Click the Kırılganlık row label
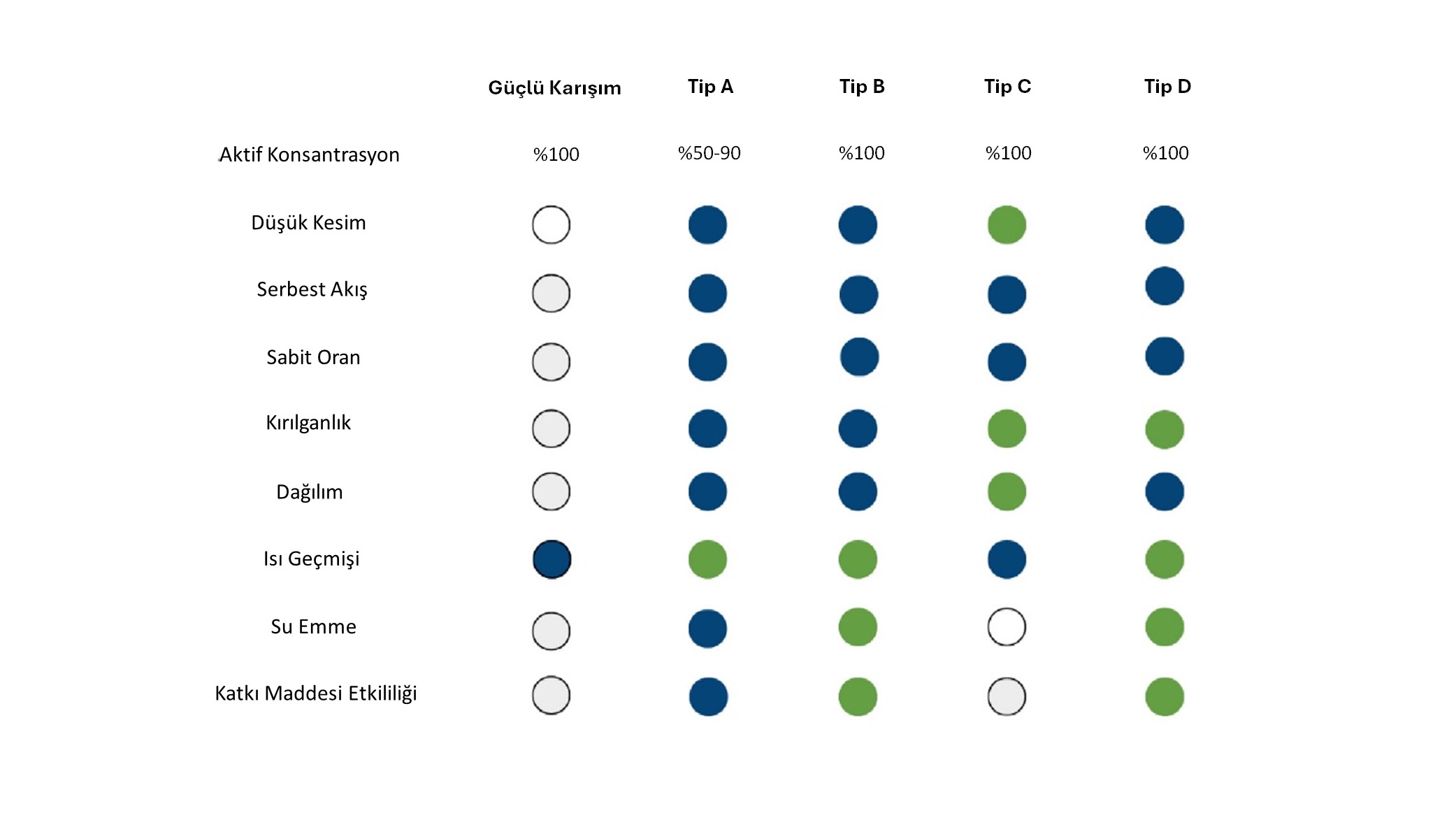Screen dimensions: 1456x820 (x=308, y=423)
